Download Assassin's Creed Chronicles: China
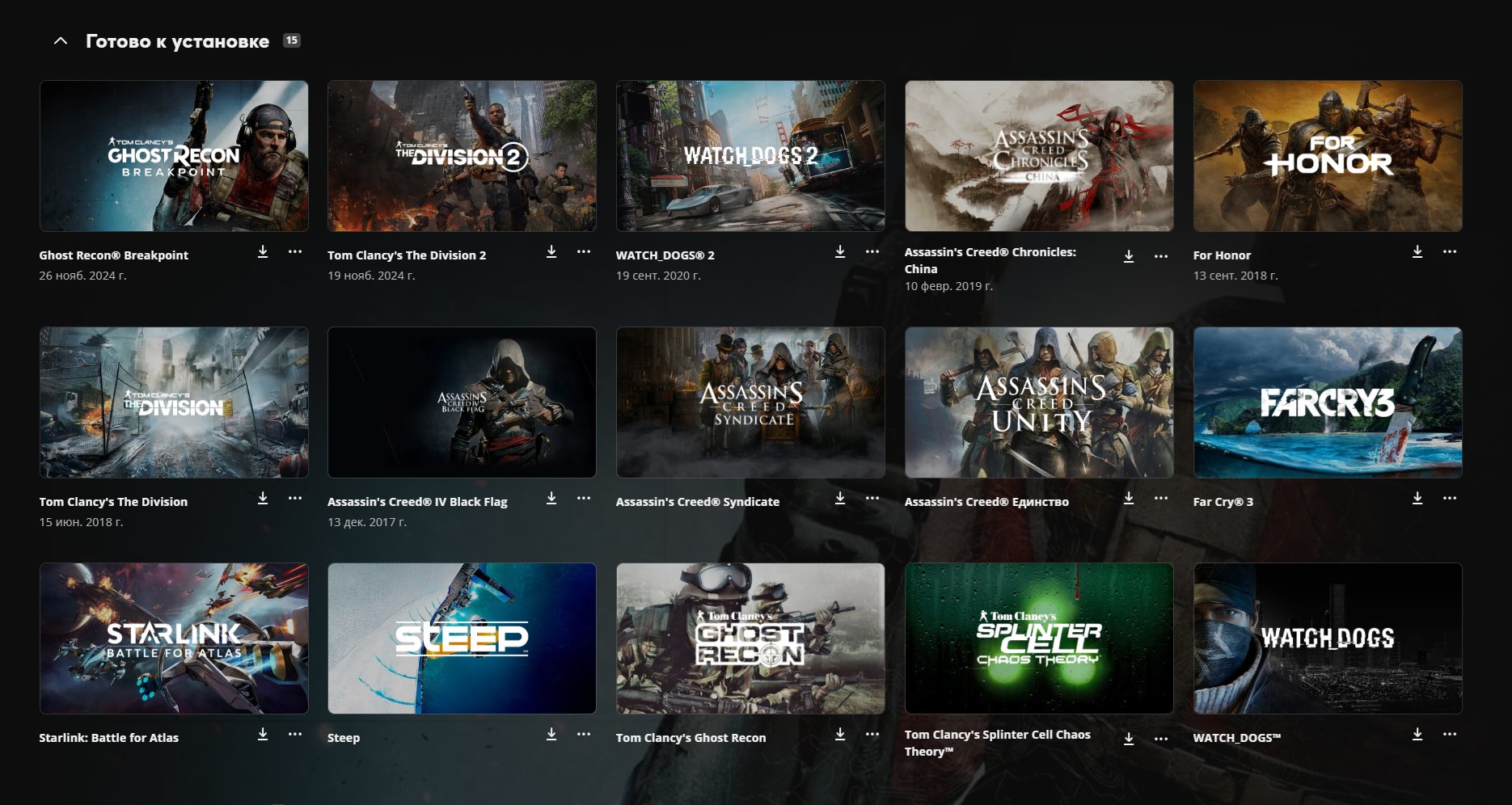Viewport: 1512px width, 805px height. click(x=1129, y=256)
